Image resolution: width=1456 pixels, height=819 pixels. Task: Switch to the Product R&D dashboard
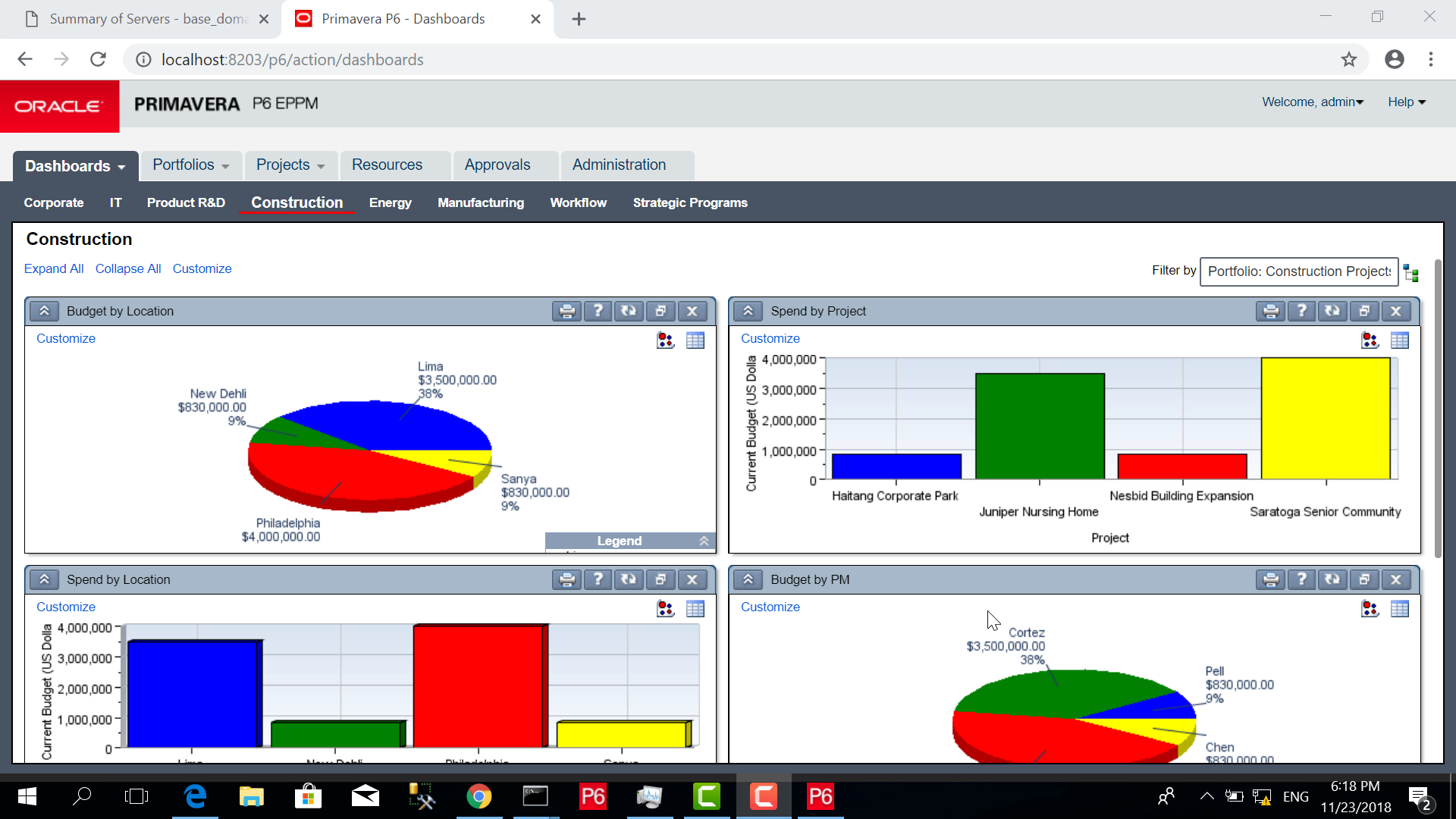(x=186, y=202)
